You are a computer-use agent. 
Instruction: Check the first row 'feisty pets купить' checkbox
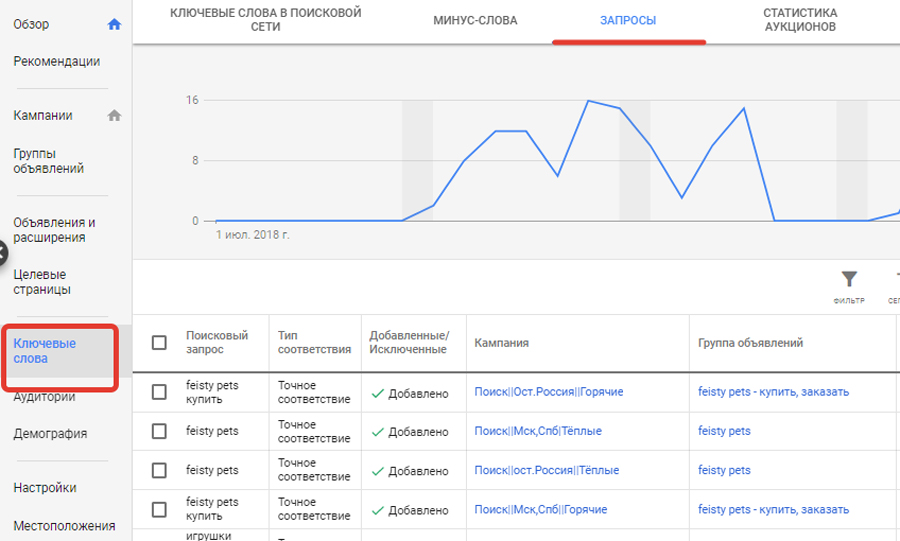(159, 392)
